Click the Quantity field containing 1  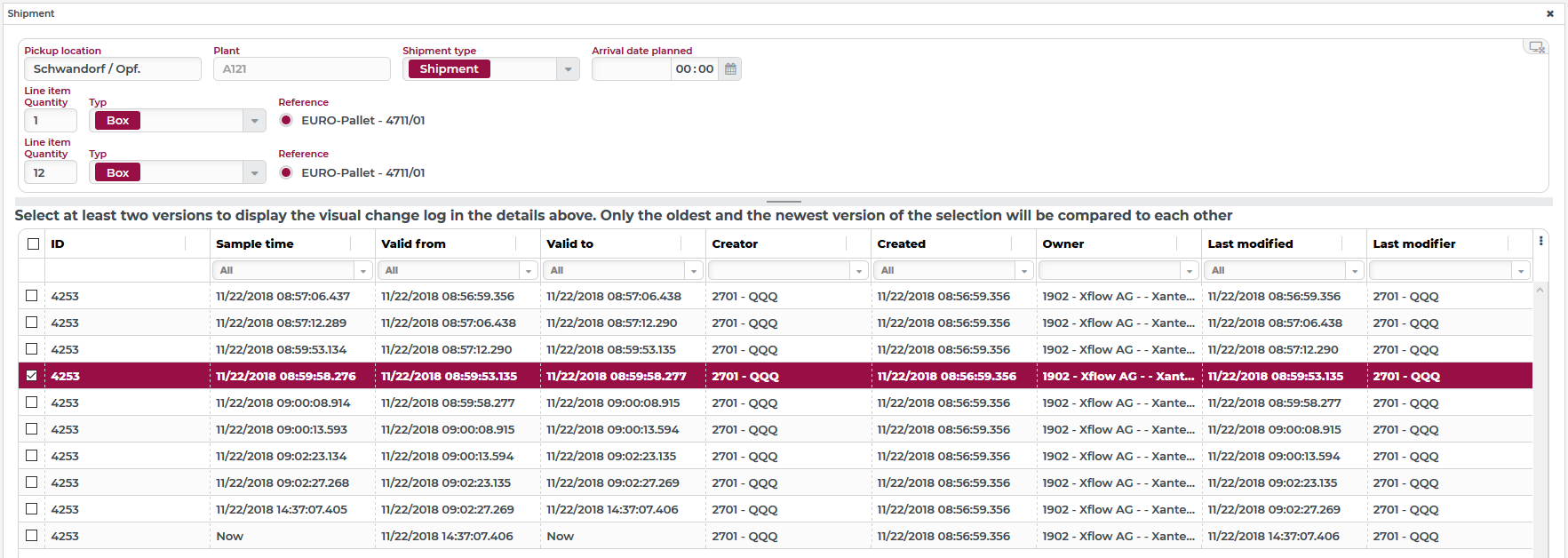click(51, 121)
